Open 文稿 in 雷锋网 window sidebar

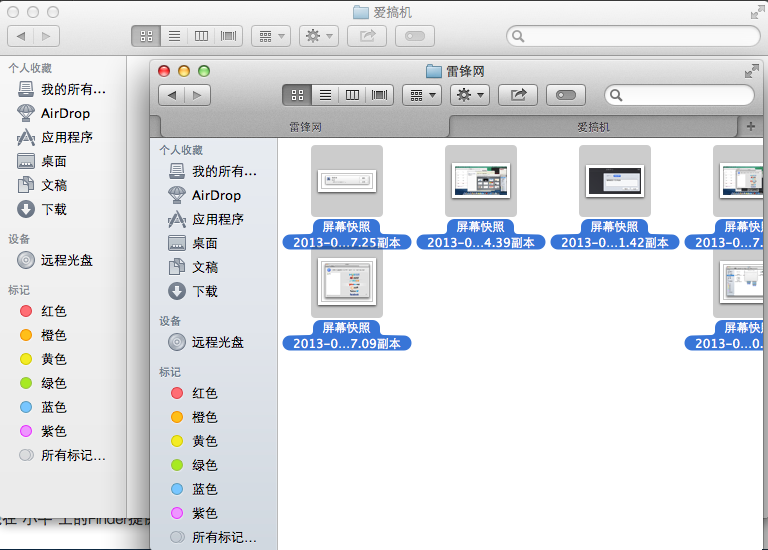click(x=193, y=267)
